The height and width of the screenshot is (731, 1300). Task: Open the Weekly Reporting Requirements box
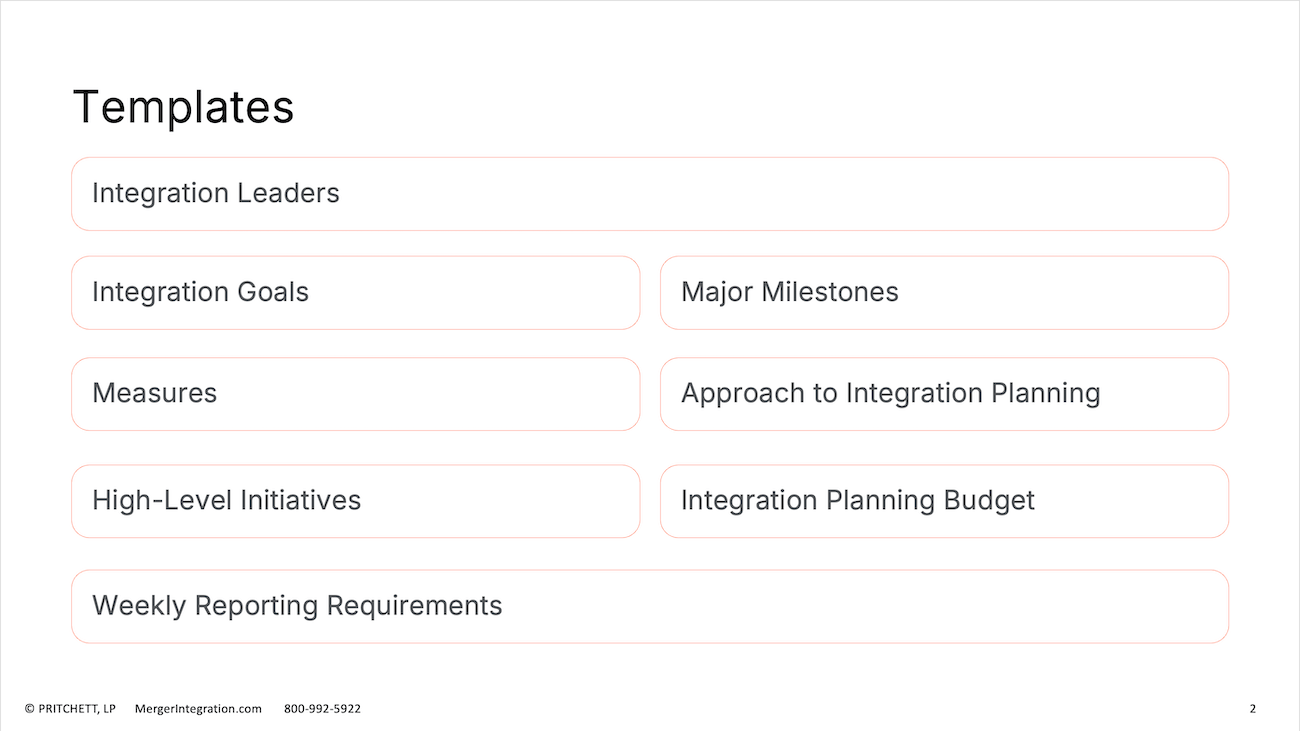(x=650, y=606)
